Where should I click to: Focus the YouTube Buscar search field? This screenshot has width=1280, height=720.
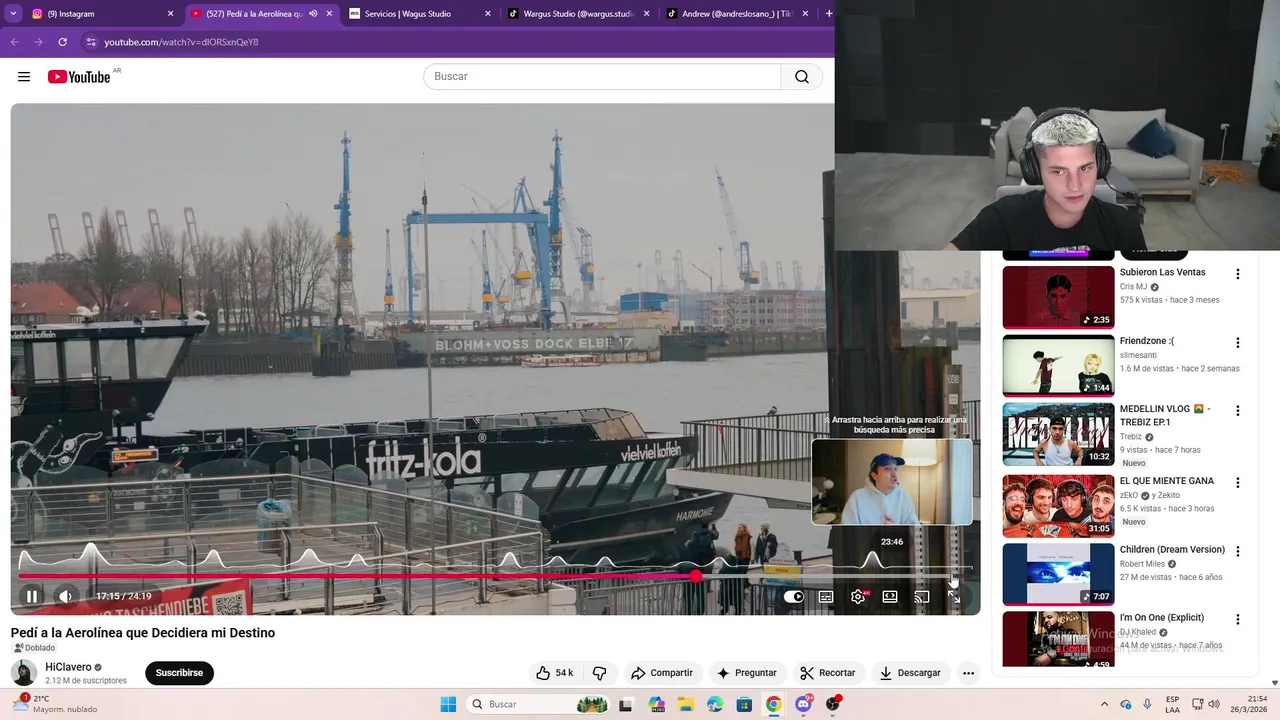(x=602, y=77)
